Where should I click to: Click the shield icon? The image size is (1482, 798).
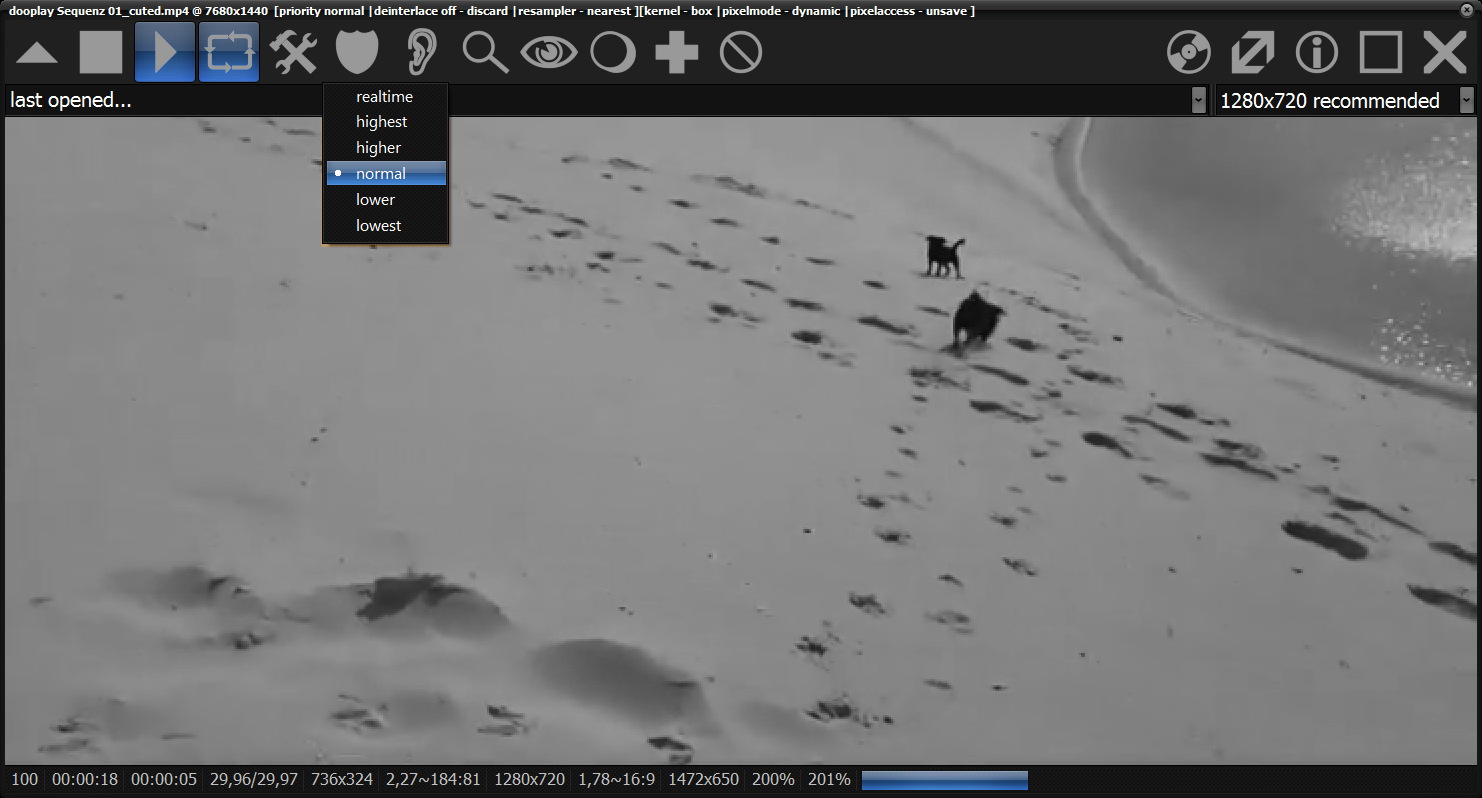pyautogui.click(x=357, y=53)
